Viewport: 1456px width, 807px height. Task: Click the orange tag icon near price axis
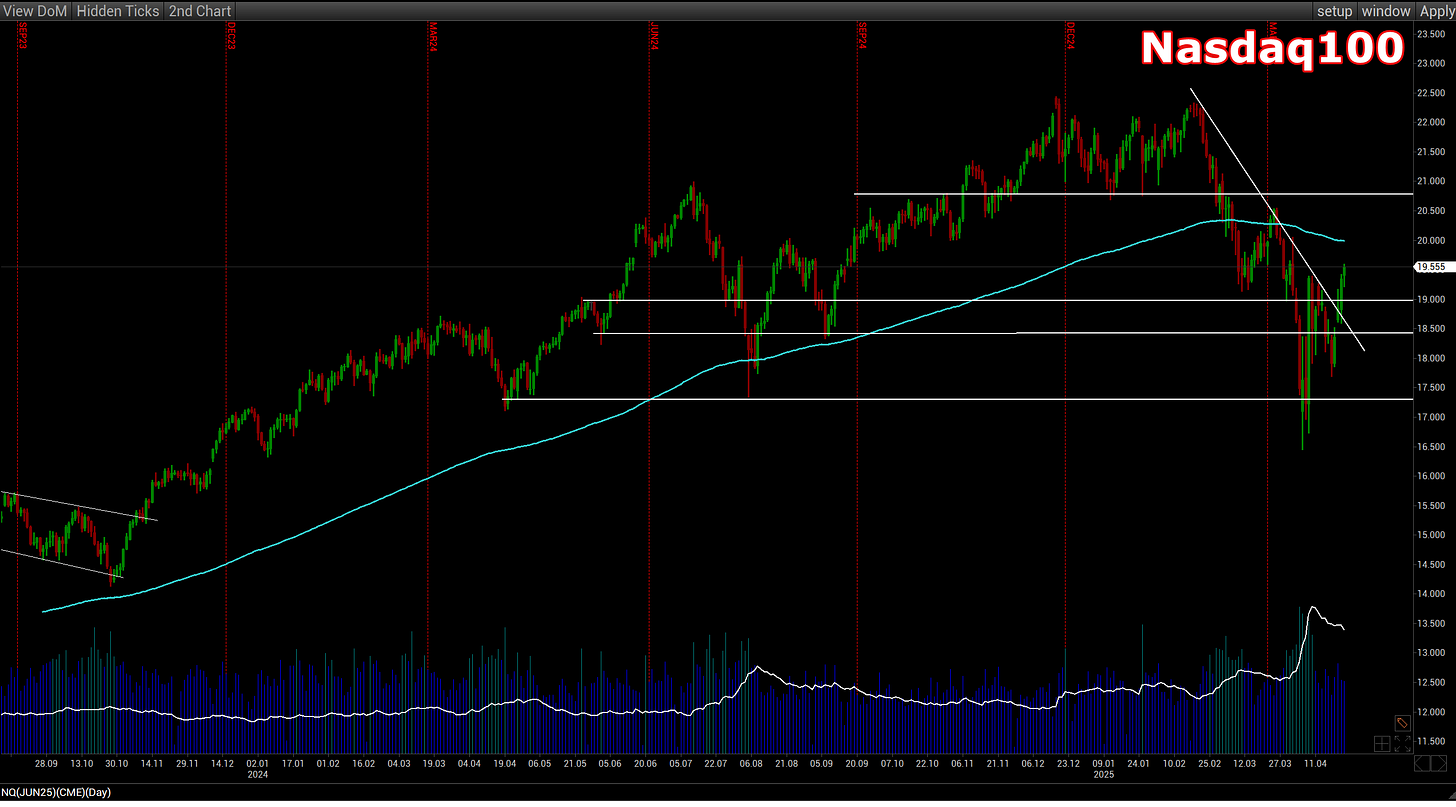(x=1402, y=722)
